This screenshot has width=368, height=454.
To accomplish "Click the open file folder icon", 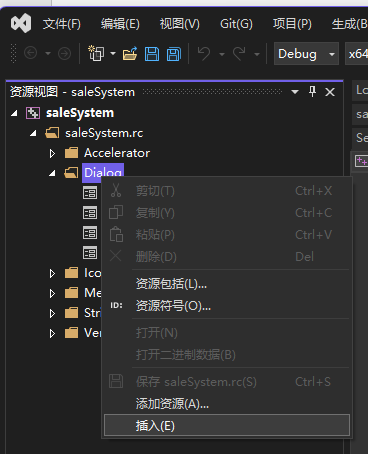I will [130, 53].
